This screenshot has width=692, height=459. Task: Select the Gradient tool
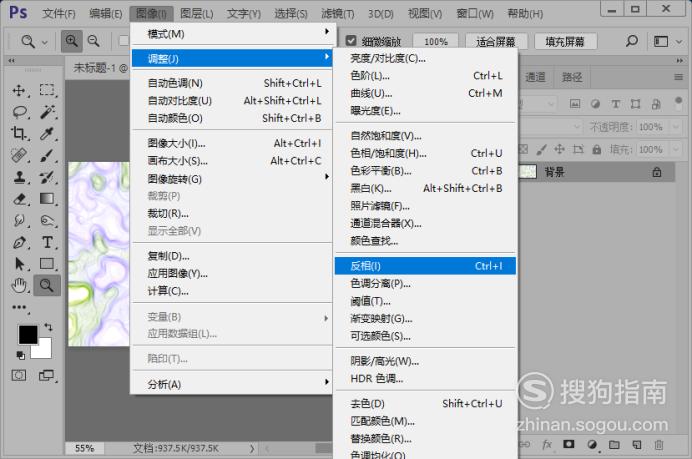[47, 199]
